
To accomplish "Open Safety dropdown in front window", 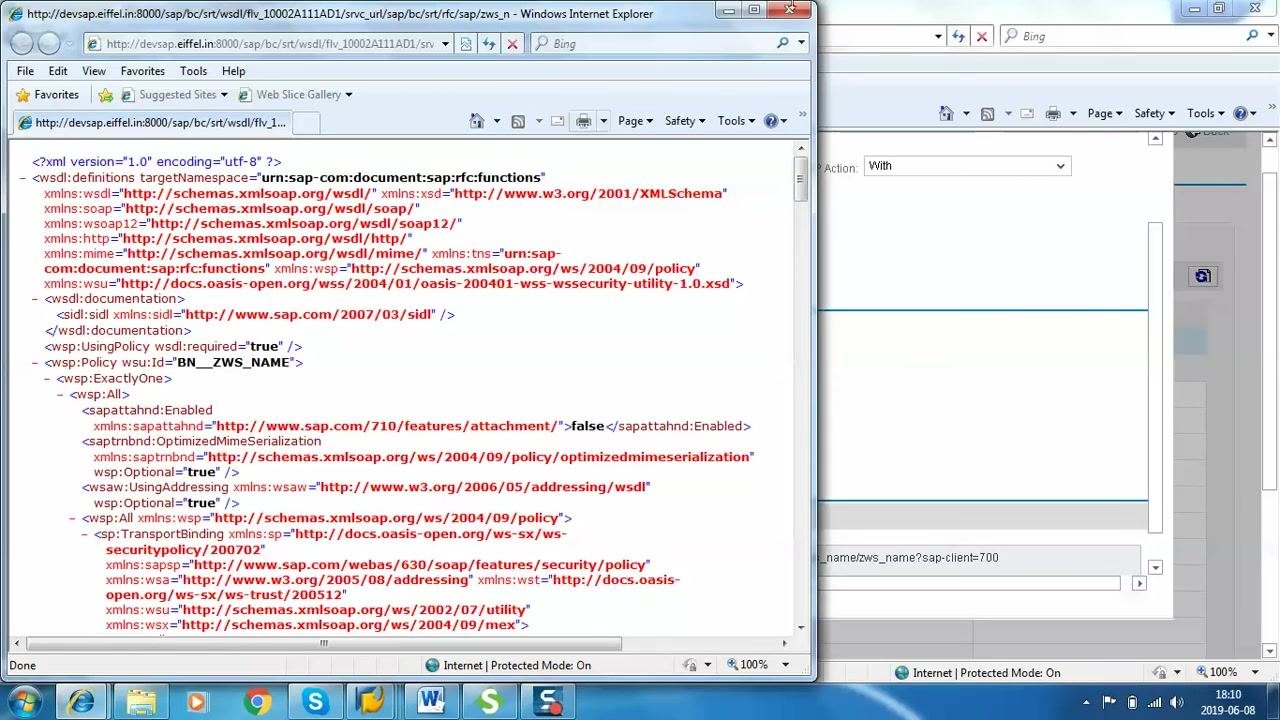I will point(685,121).
